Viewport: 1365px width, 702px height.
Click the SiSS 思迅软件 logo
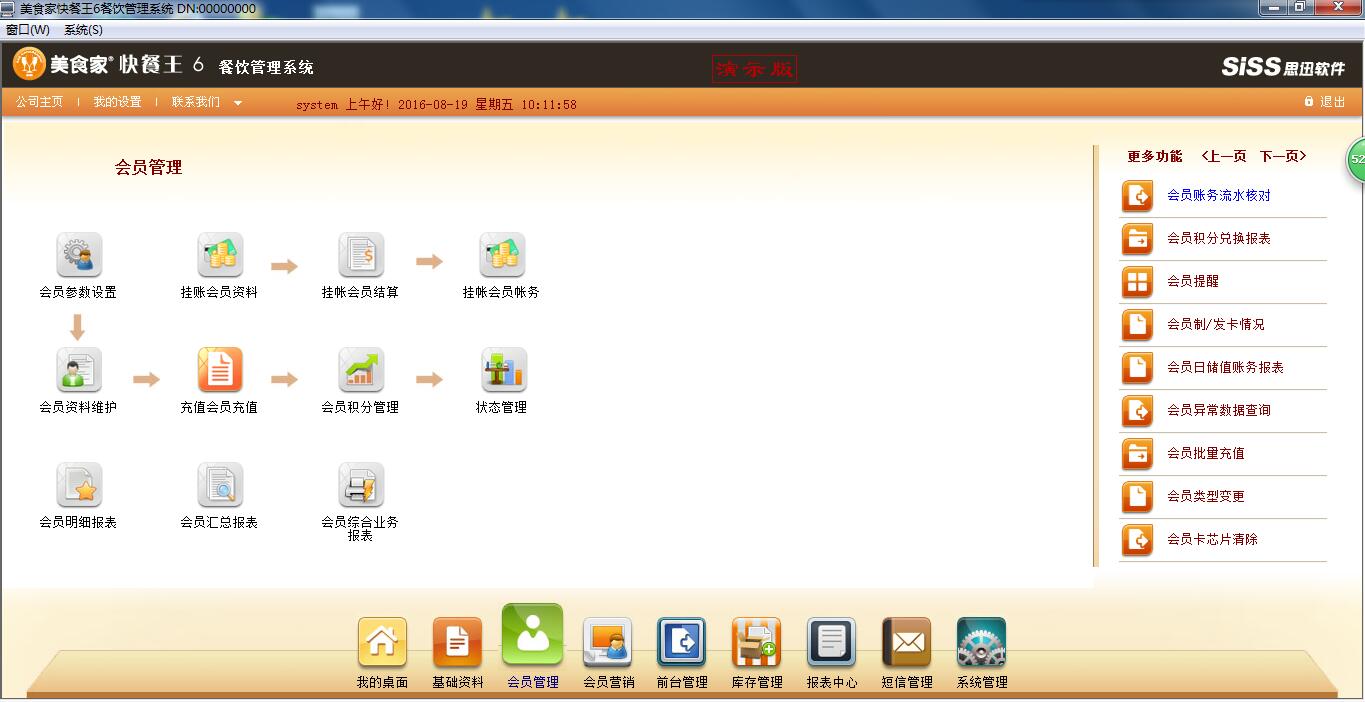tap(1283, 67)
